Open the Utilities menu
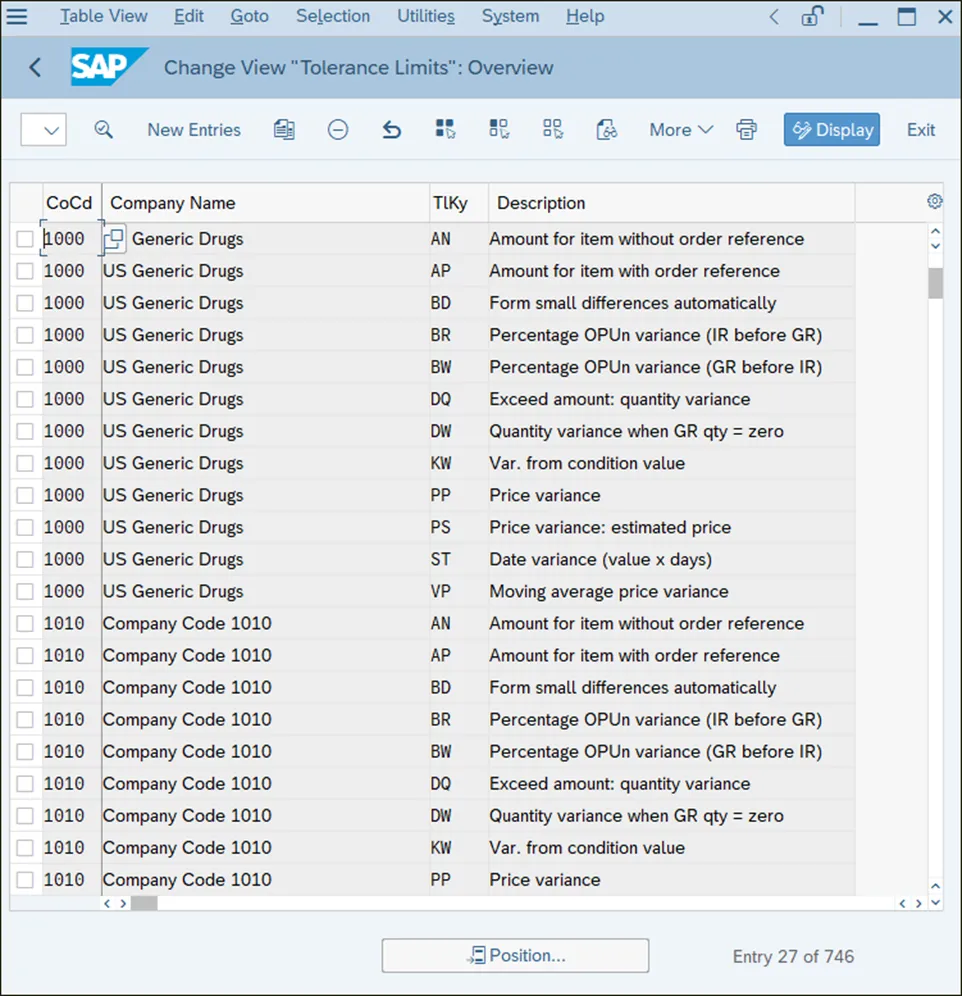 click(x=426, y=16)
